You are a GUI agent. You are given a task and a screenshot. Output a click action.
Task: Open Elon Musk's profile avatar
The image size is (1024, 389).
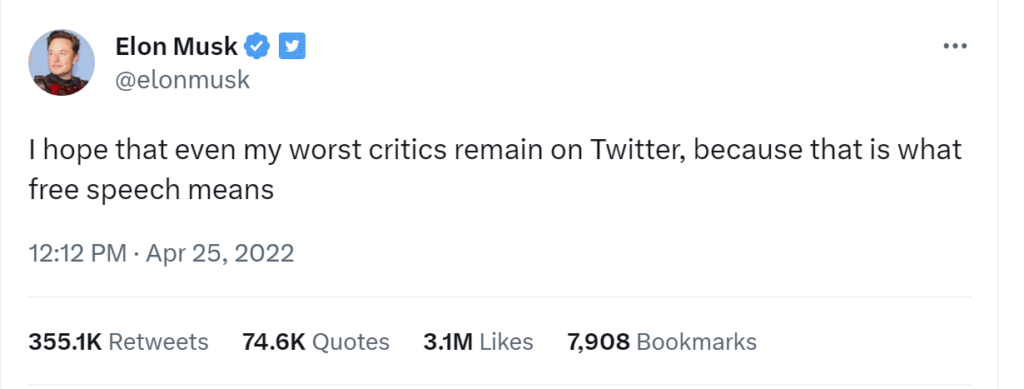pos(61,63)
